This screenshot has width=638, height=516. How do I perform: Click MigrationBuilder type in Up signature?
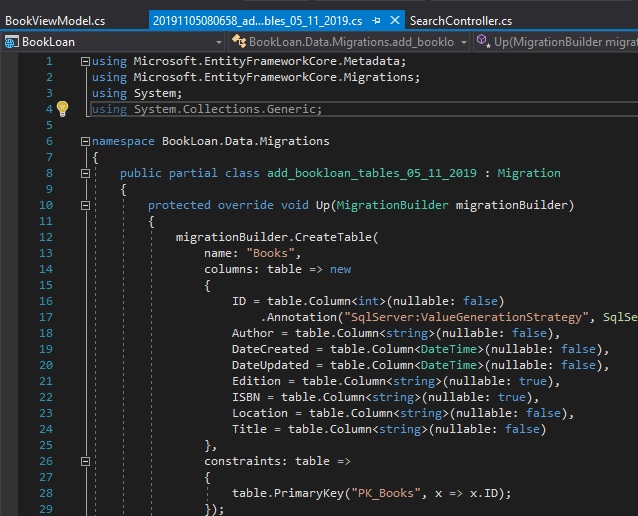click(392, 205)
